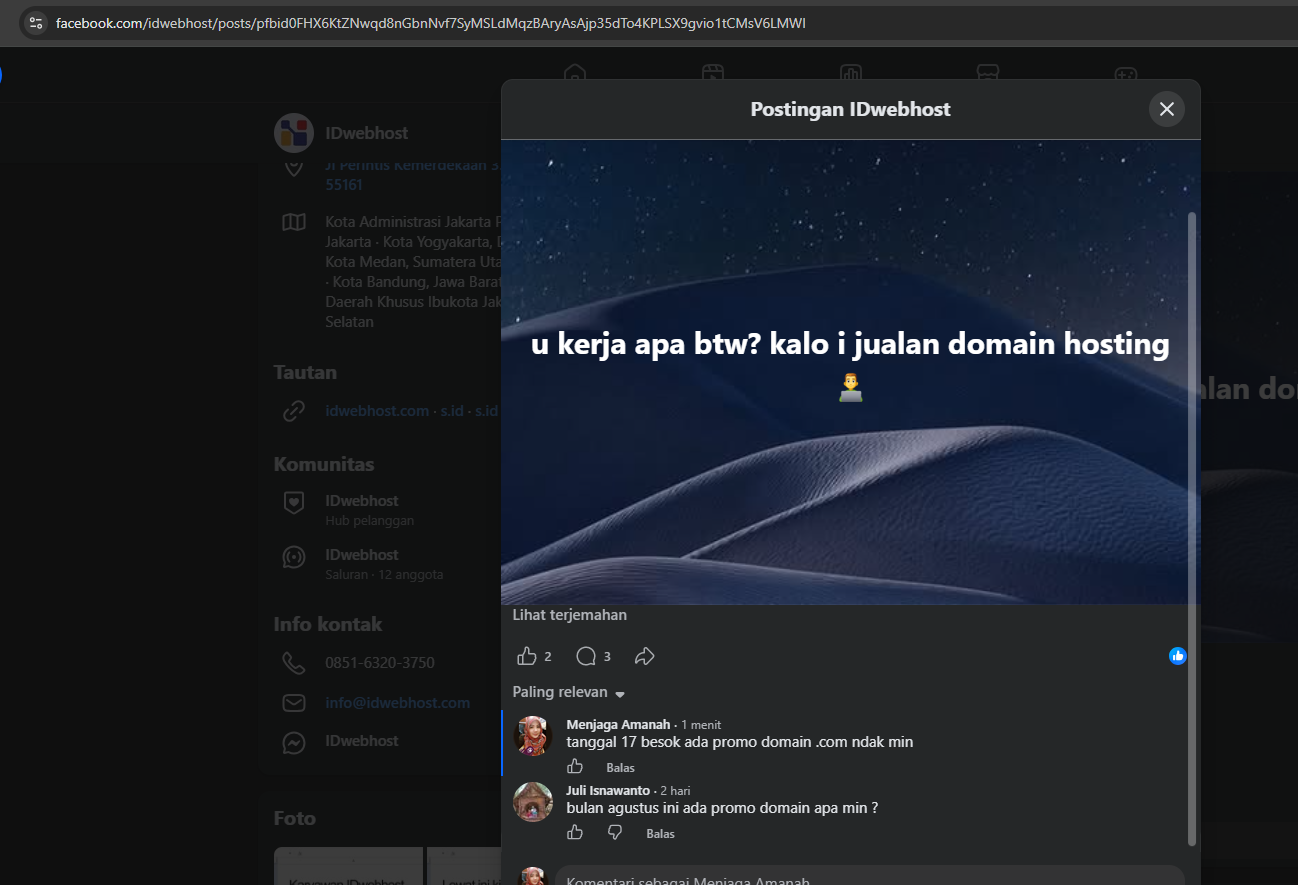Viewport: 1298px width, 885px height.
Task: Click the Foto section heading
Action: [295, 818]
